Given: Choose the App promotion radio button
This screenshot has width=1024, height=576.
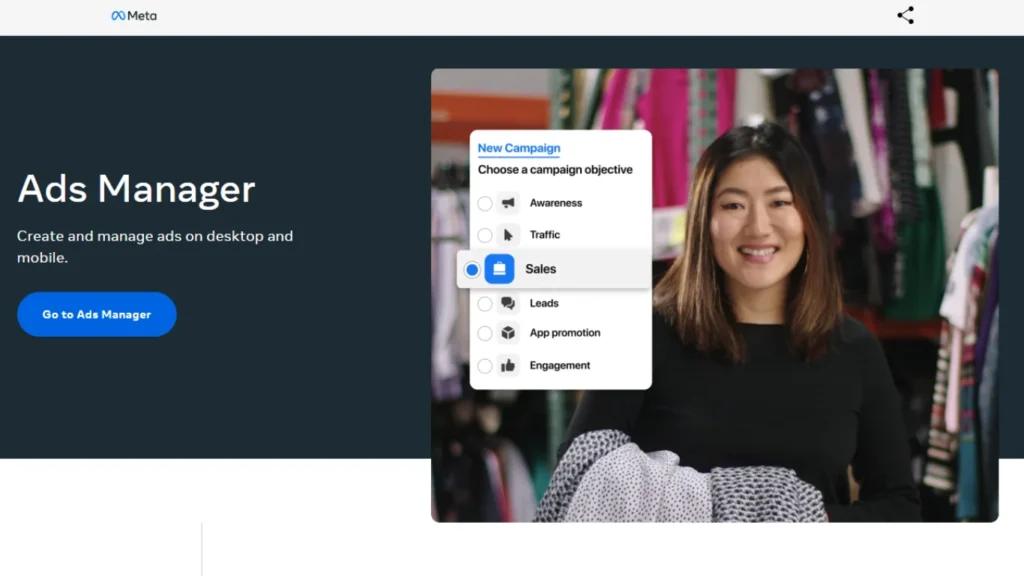Looking at the screenshot, I should tap(485, 333).
